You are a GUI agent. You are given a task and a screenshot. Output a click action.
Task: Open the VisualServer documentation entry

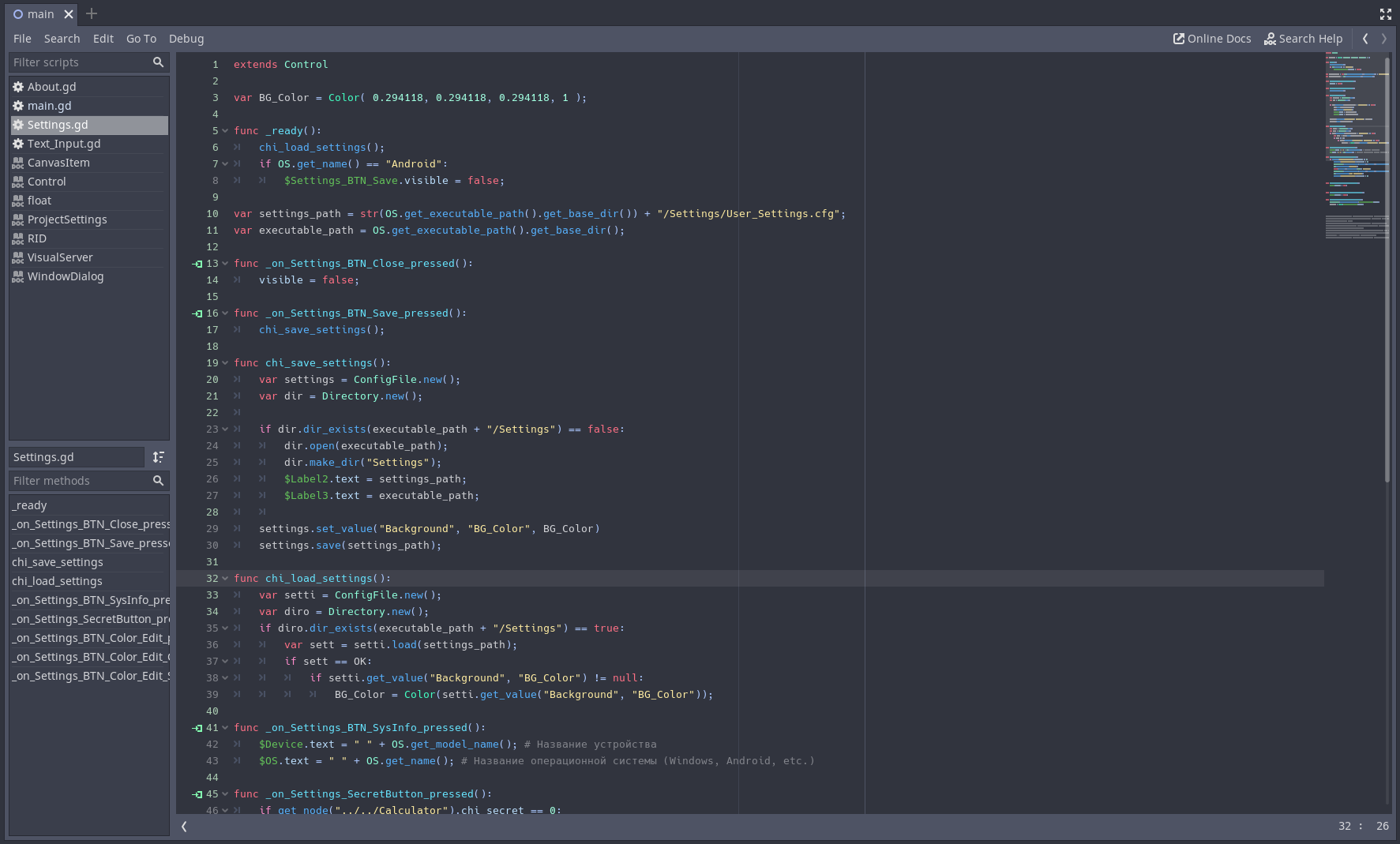pos(60,257)
